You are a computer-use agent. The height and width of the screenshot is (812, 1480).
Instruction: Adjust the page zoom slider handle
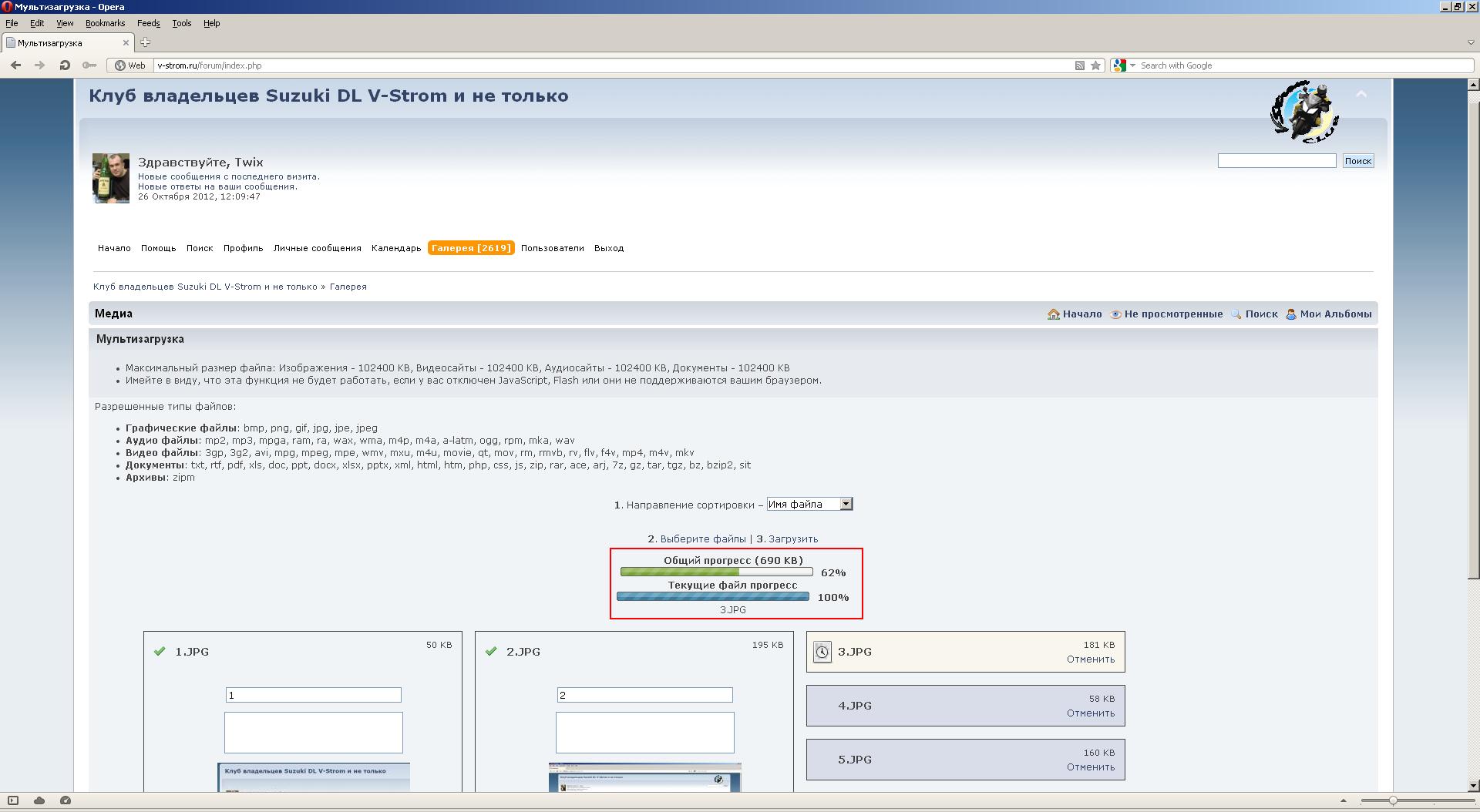click(1393, 801)
